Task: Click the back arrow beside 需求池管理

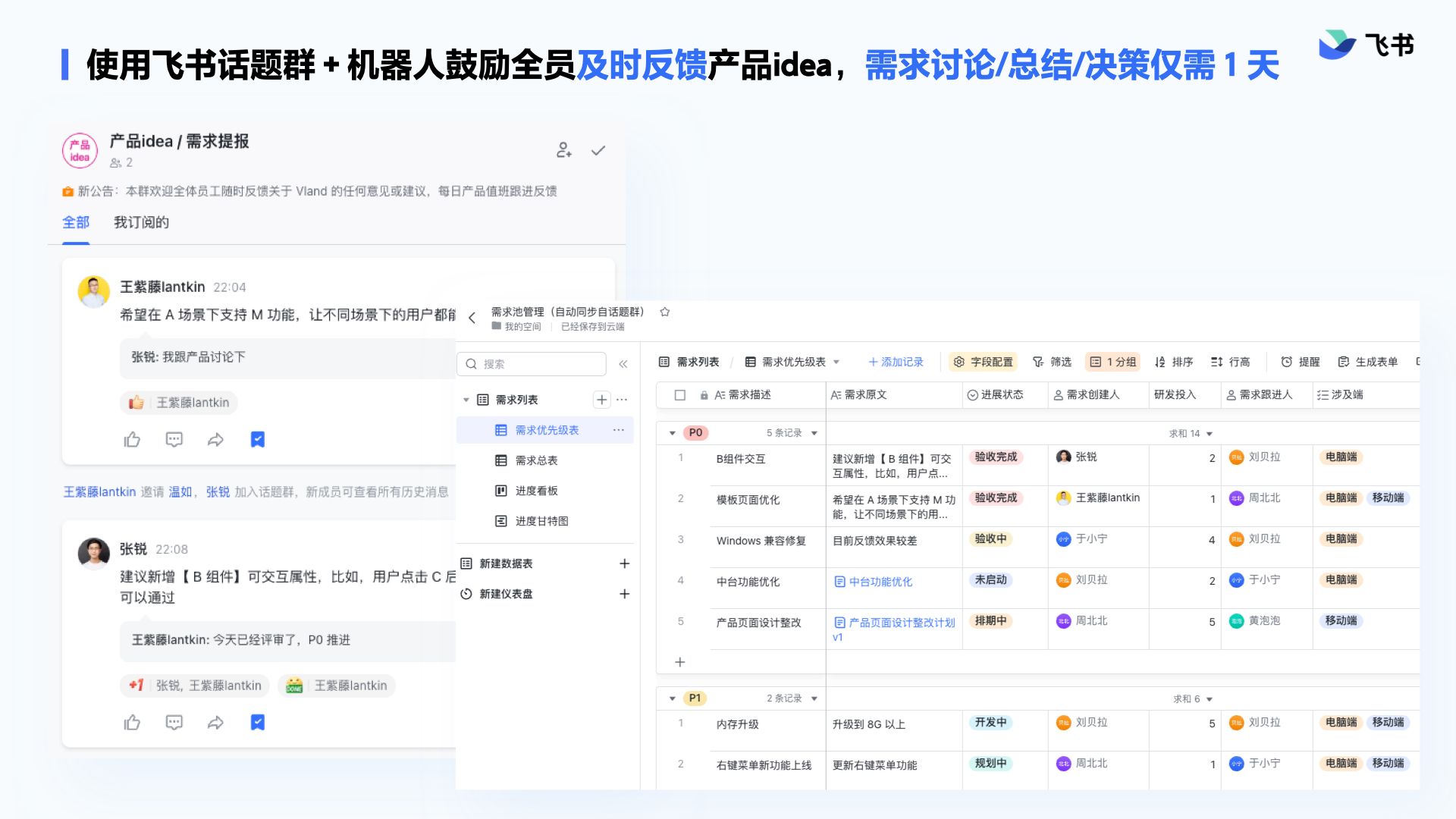Action: [x=472, y=318]
